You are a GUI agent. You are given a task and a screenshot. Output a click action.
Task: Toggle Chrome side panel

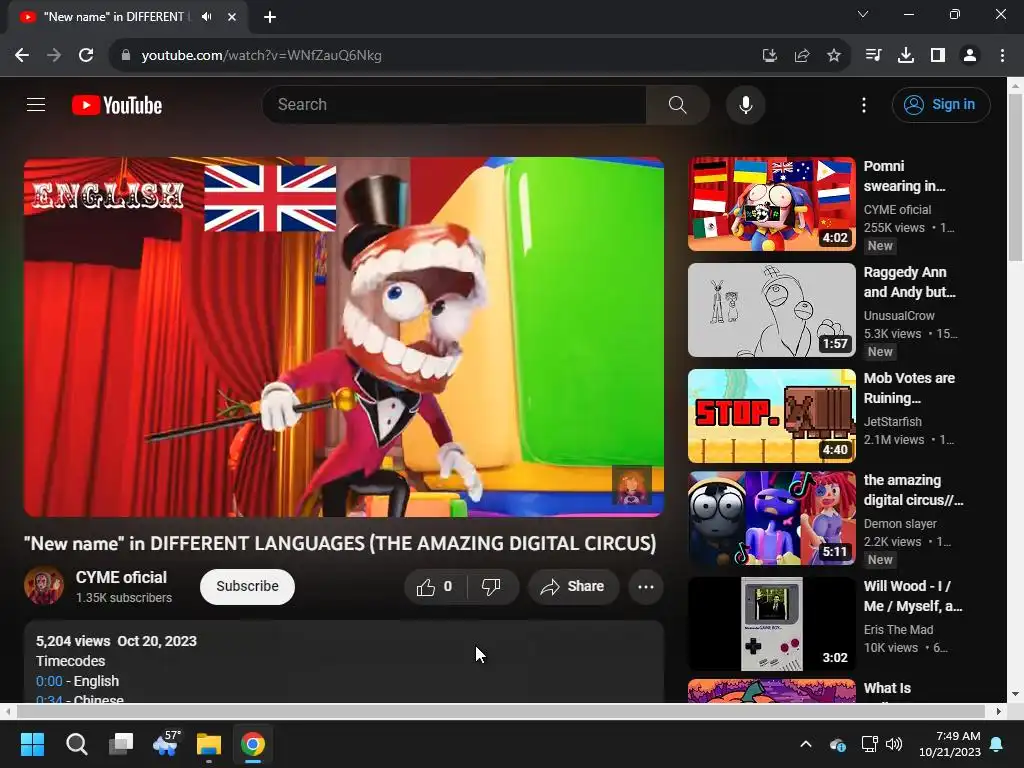[x=937, y=56]
